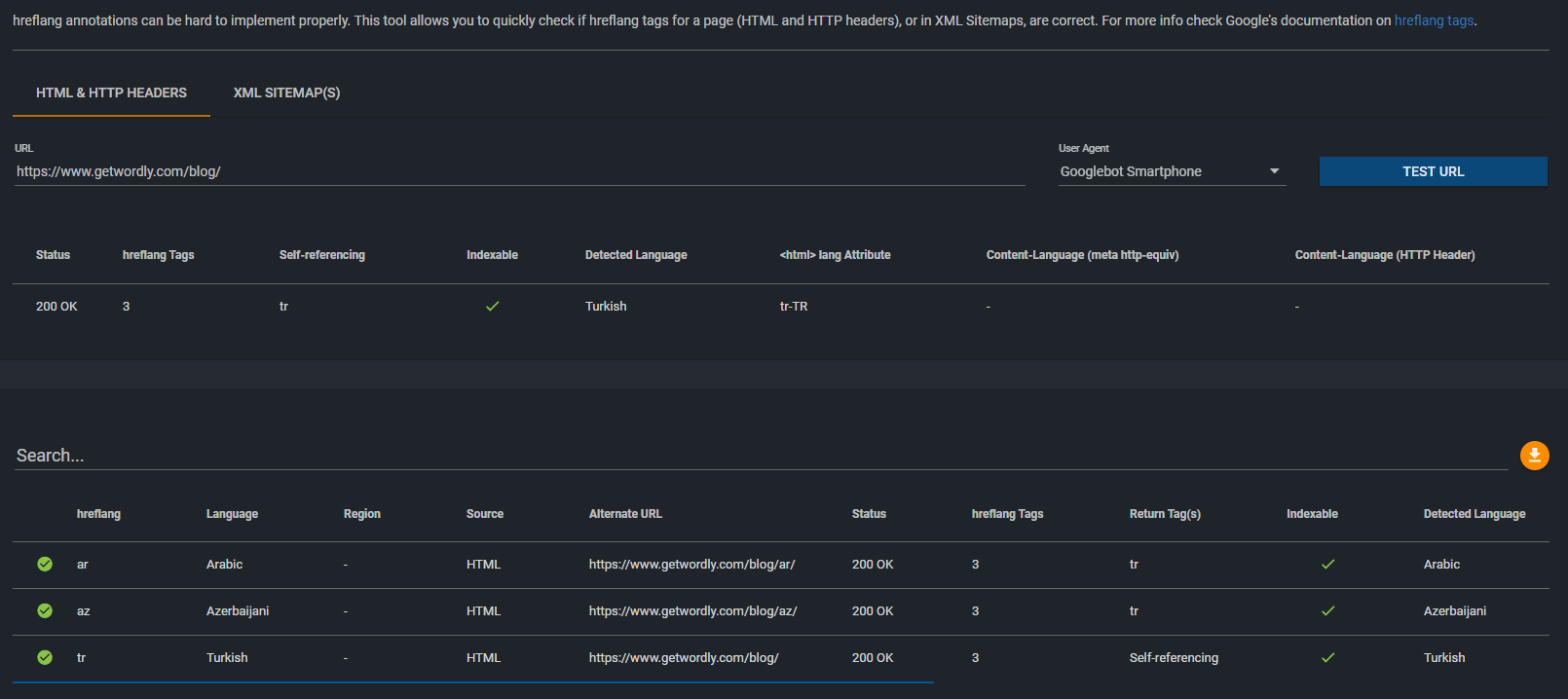1568x699 pixels.
Task: Click indexable checkmark in the Arabic row
Action: click(x=1327, y=564)
